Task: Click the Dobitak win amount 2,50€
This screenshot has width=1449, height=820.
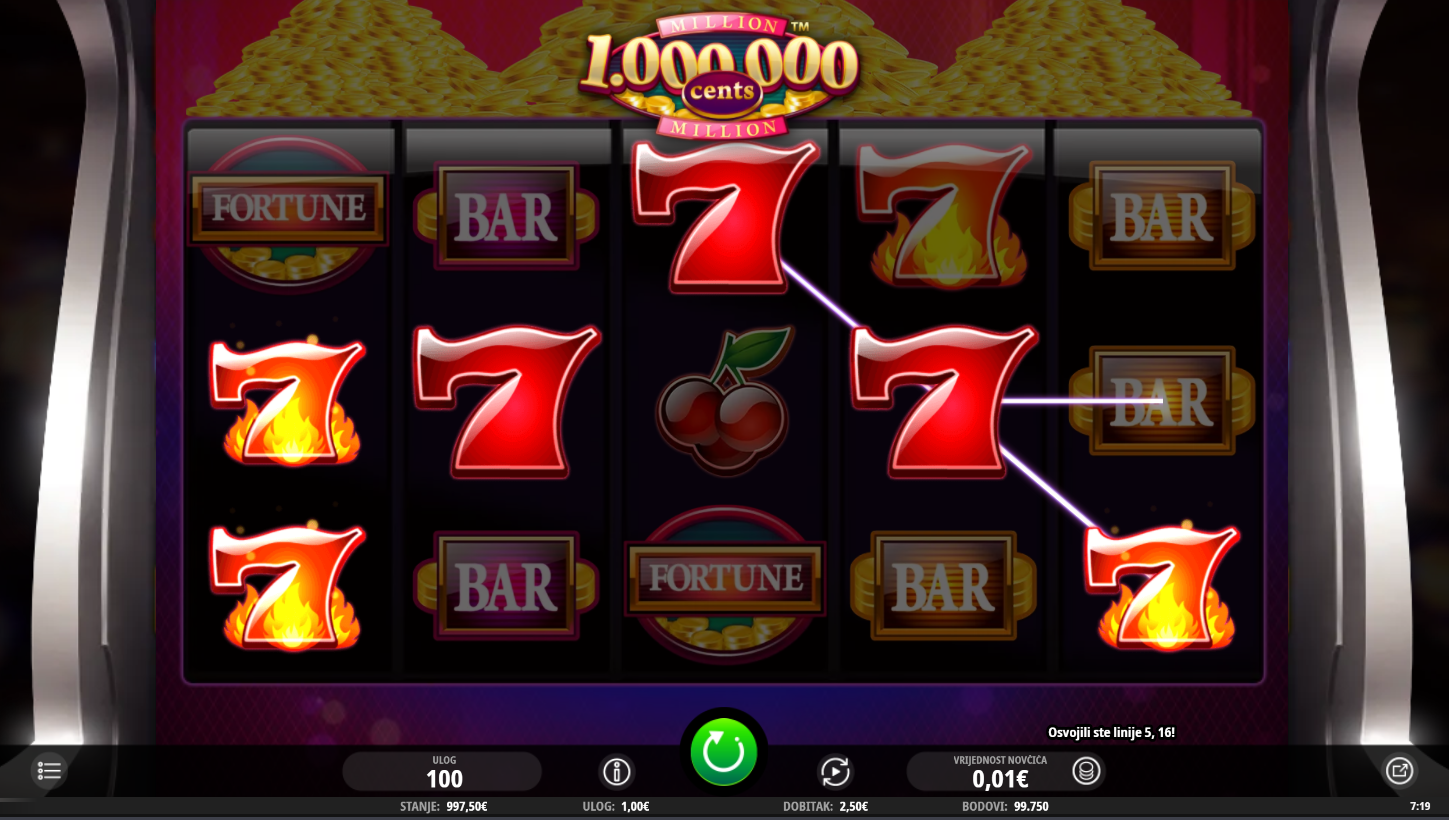Action: (x=825, y=806)
